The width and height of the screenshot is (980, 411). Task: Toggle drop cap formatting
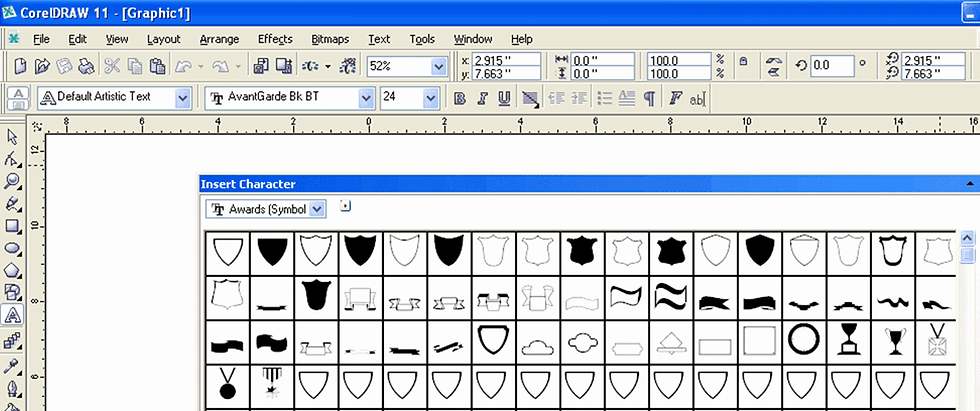[x=627, y=98]
